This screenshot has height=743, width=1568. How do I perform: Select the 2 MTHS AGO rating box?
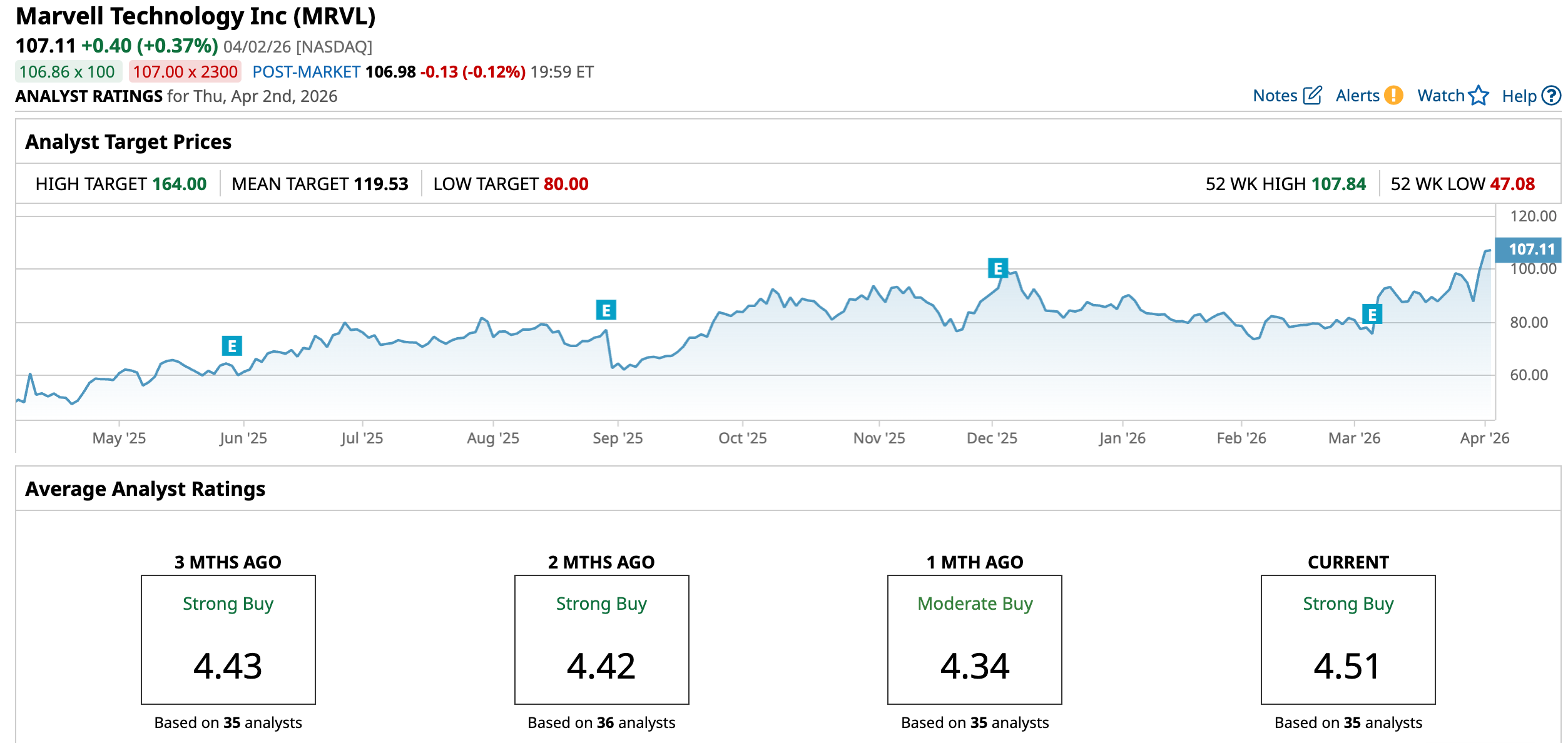click(x=601, y=639)
